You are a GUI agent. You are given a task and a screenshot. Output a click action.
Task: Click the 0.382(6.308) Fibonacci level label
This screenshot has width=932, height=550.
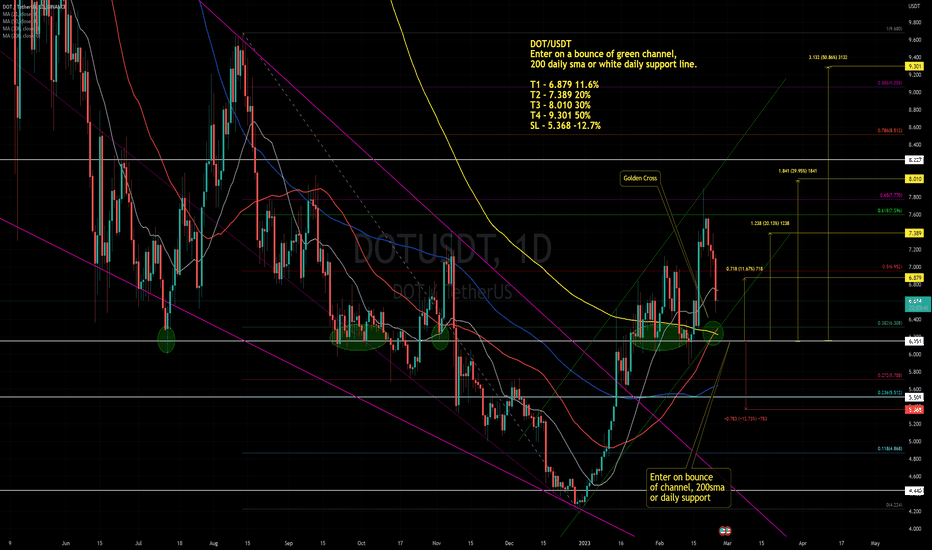[x=890, y=323]
